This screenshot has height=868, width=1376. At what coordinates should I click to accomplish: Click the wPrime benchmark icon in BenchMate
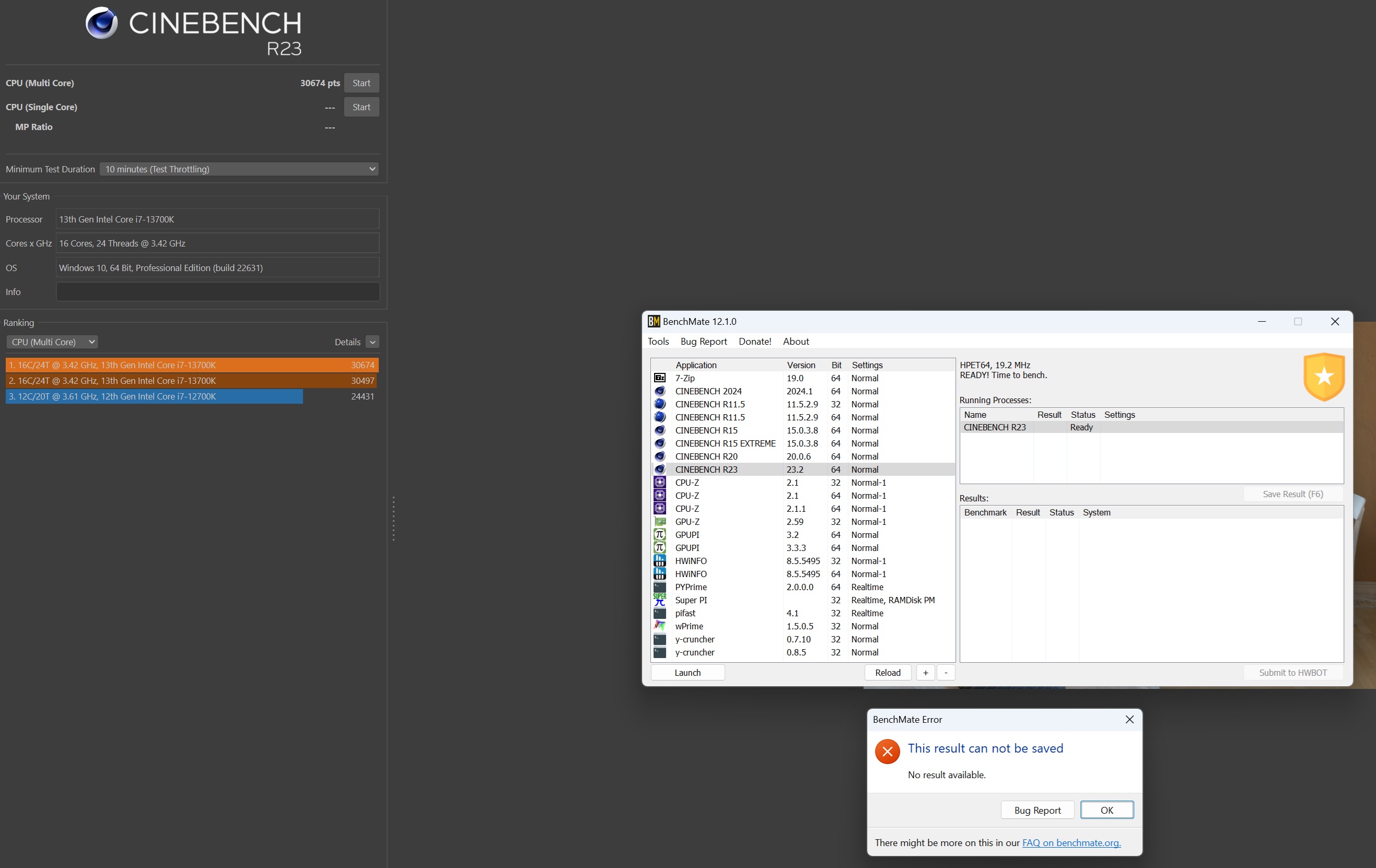(659, 625)
